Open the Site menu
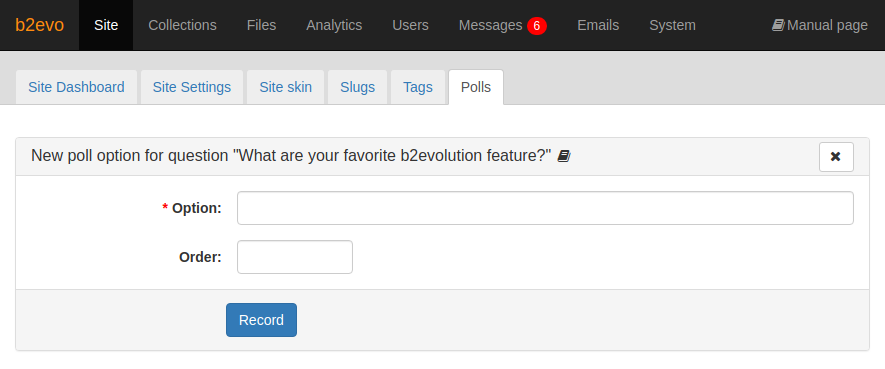Image resolution: width=885 pixels, height=369 pixels. coord(106,25)
